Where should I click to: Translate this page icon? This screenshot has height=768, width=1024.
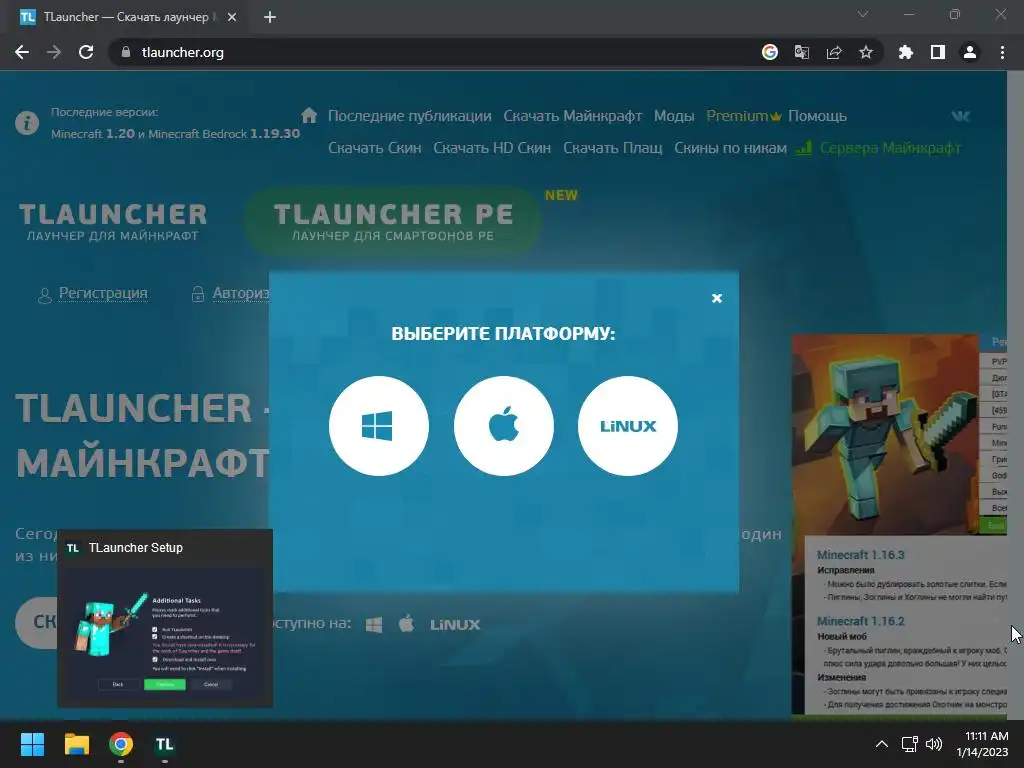pyautogui.click(x=801, y=52)
